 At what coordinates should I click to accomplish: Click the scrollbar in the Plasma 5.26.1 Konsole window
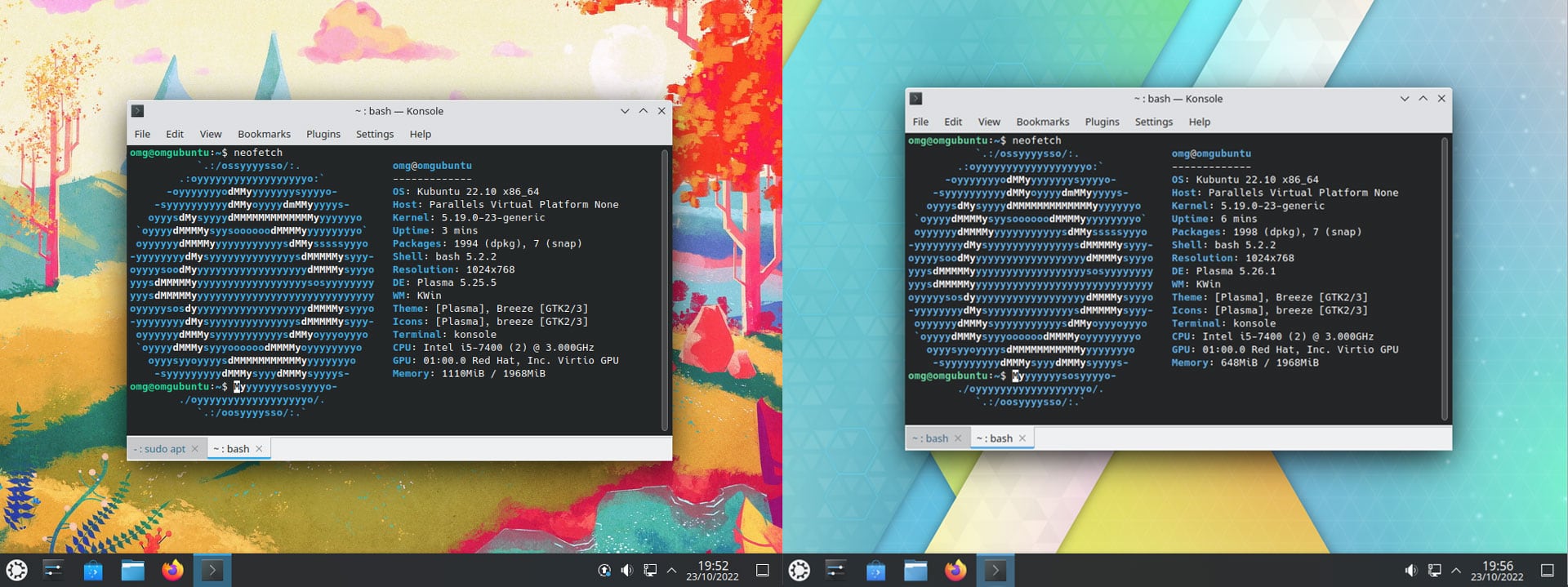pyautogui.click(x=1444, y=278)
